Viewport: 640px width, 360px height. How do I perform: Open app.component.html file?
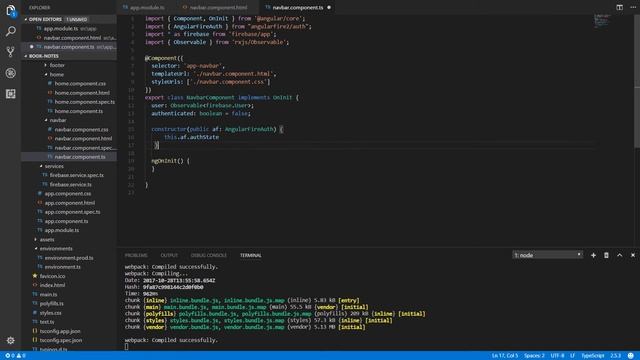point(69,203)
